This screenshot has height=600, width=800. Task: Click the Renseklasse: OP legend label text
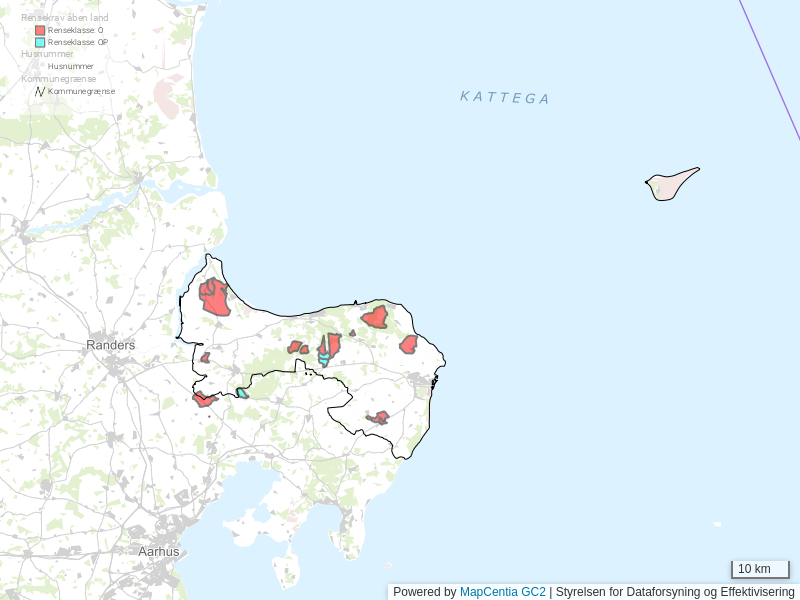coord(78,43)
